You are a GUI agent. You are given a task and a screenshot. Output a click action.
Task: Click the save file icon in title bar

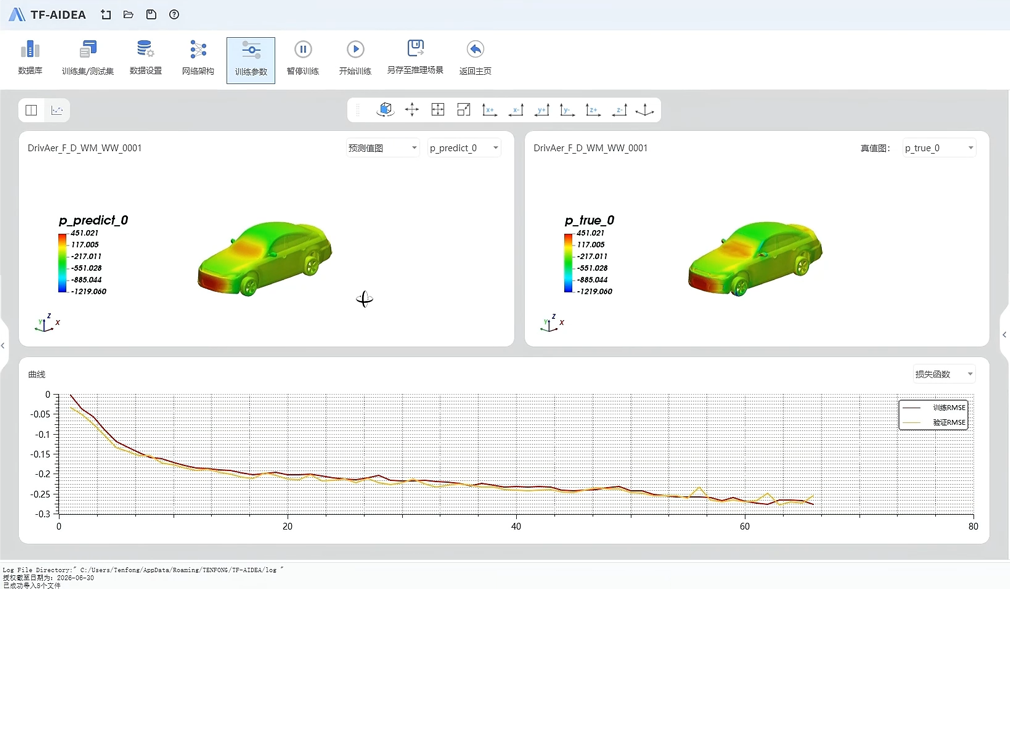click(x=151, y=15)
